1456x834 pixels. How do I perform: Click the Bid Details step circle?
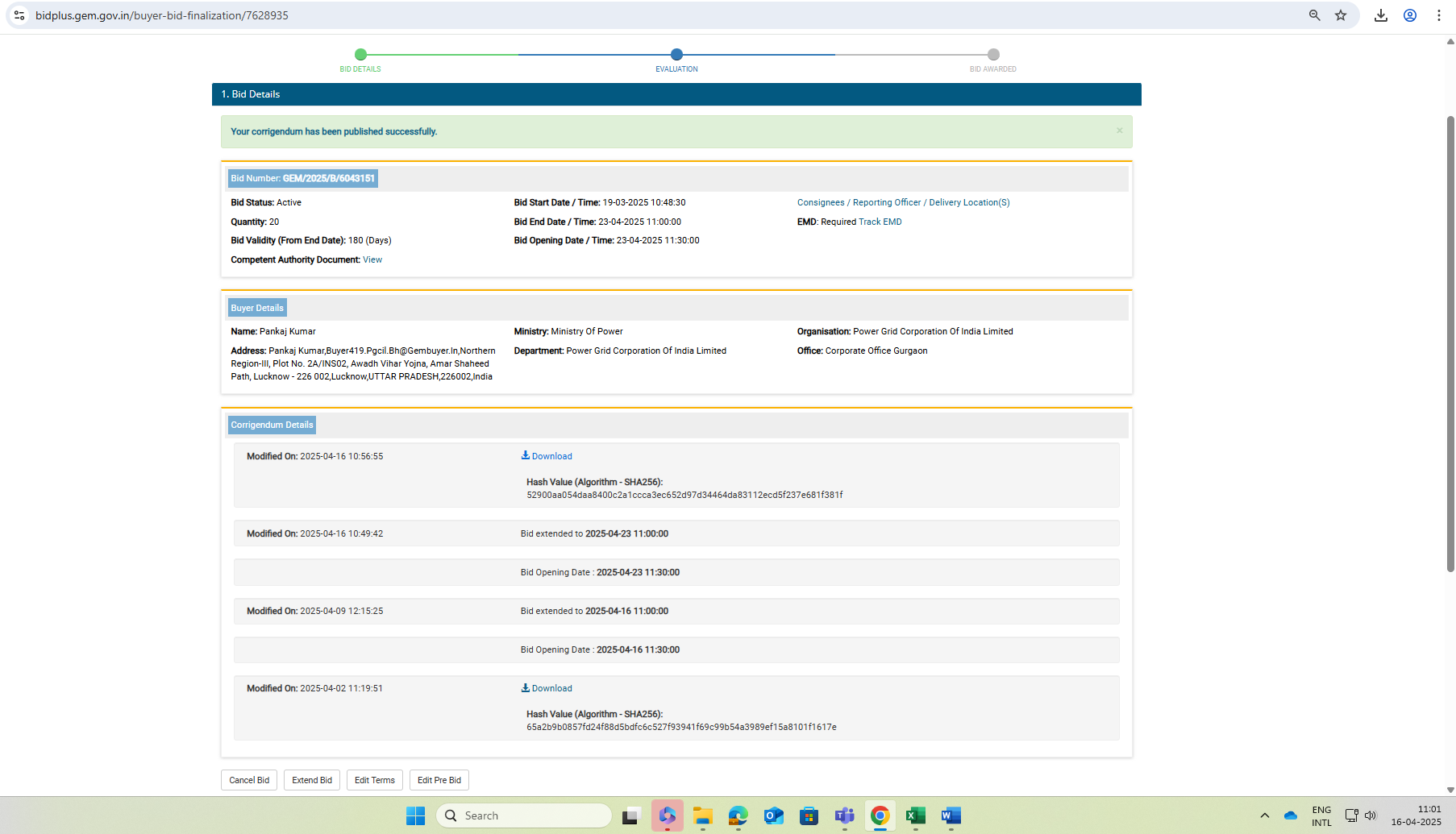pyautogui.click(x=360, y=55)
